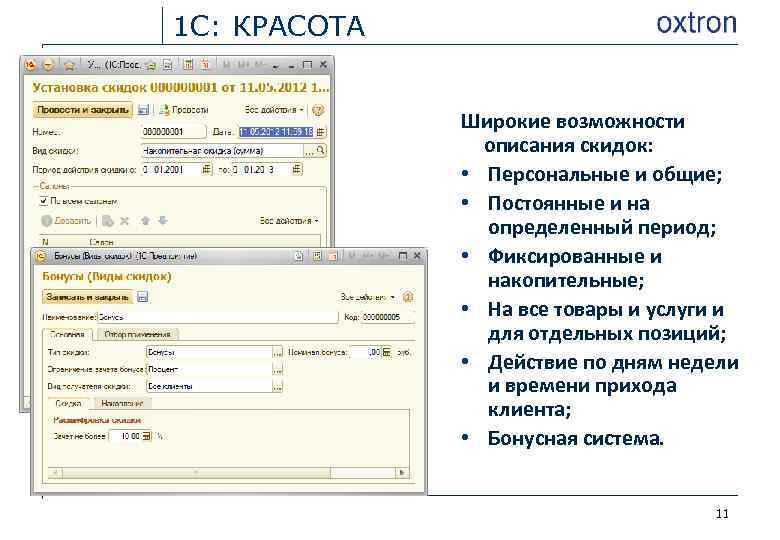Open calendar picker for period start date
This screenshot has width=780, height=540.
(x=206, y=170)
